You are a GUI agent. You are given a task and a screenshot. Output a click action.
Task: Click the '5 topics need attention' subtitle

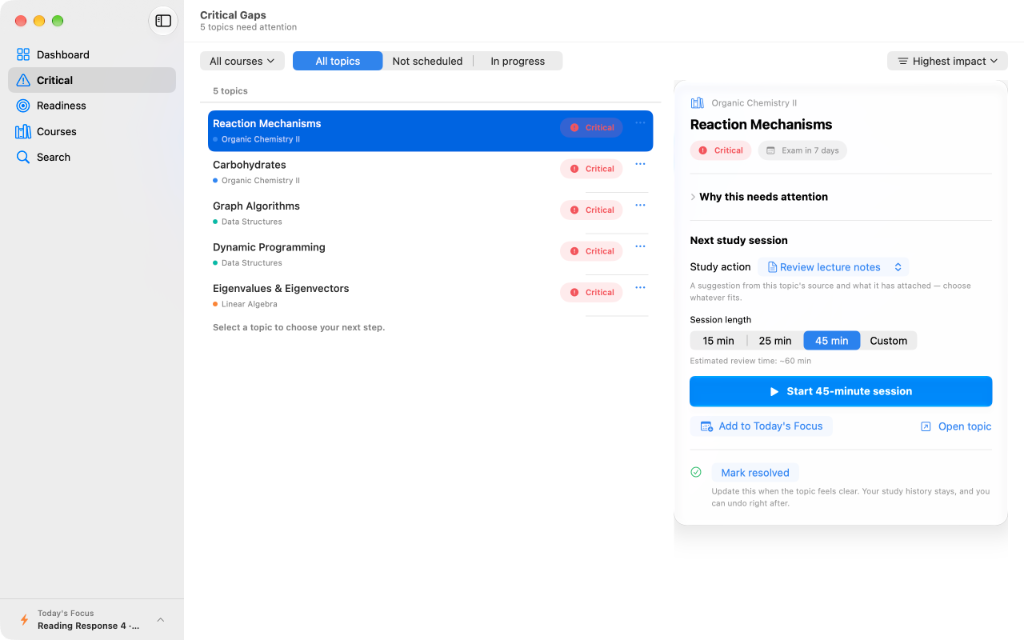[248, 27]
